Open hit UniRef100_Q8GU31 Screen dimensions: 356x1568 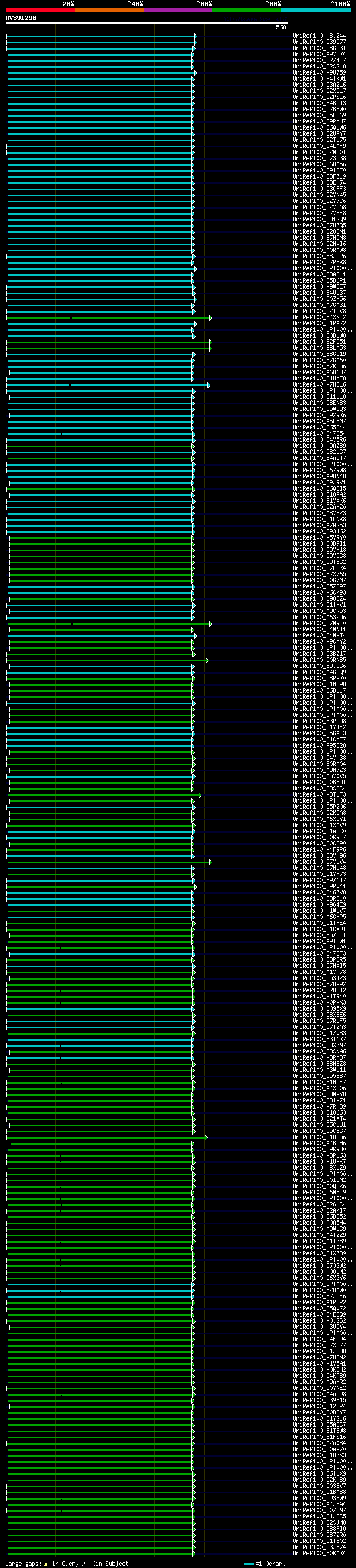click(319, 48)
